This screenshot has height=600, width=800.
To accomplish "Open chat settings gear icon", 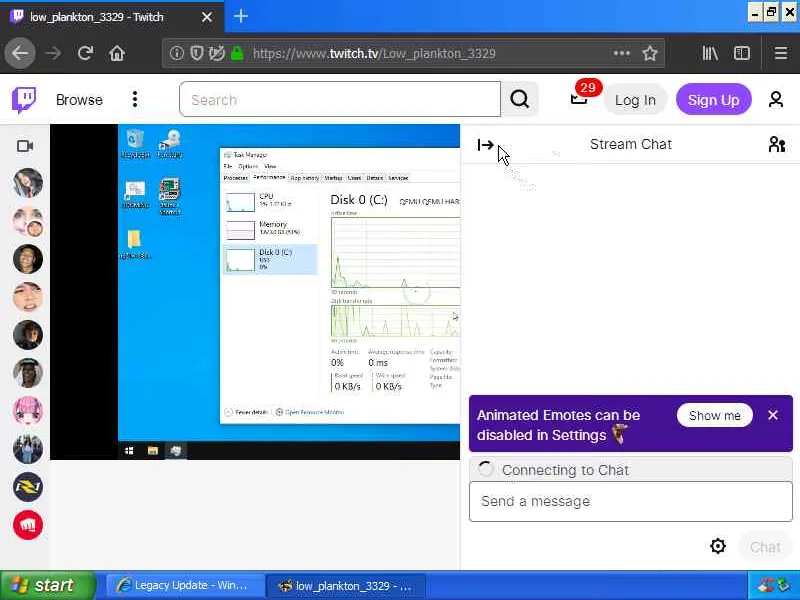I will point(717,546).
